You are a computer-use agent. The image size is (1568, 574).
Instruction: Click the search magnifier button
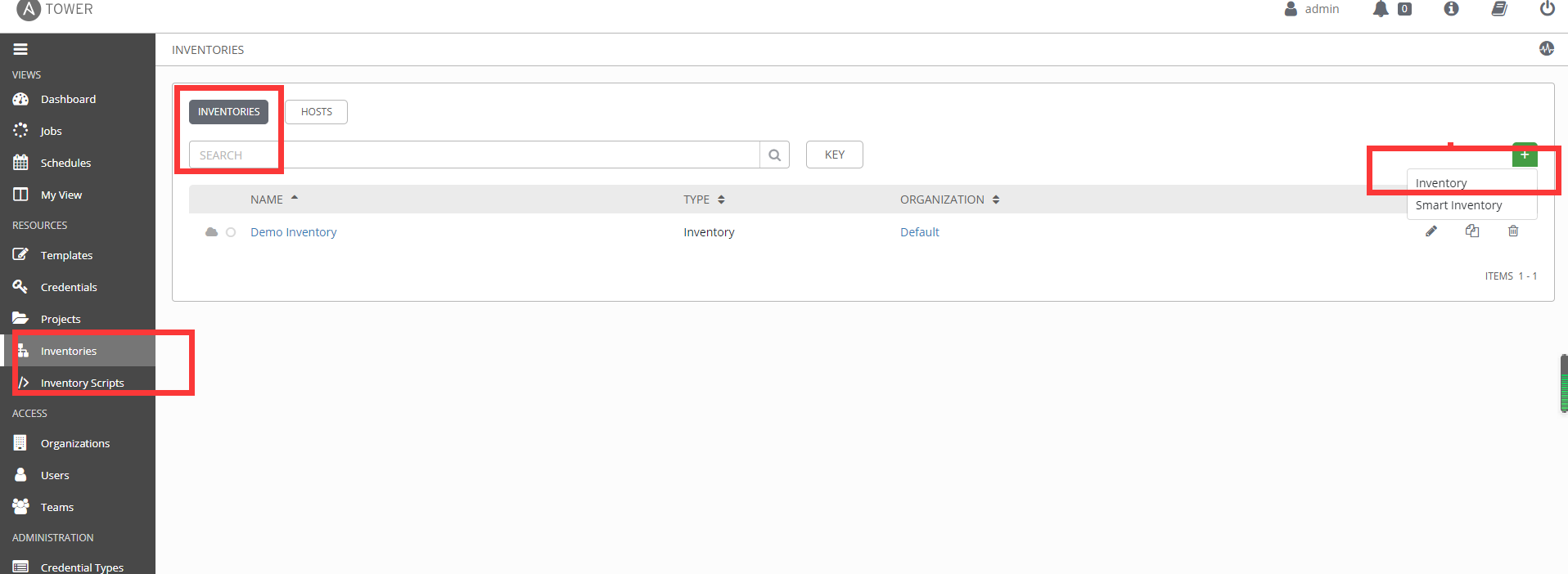774,155
